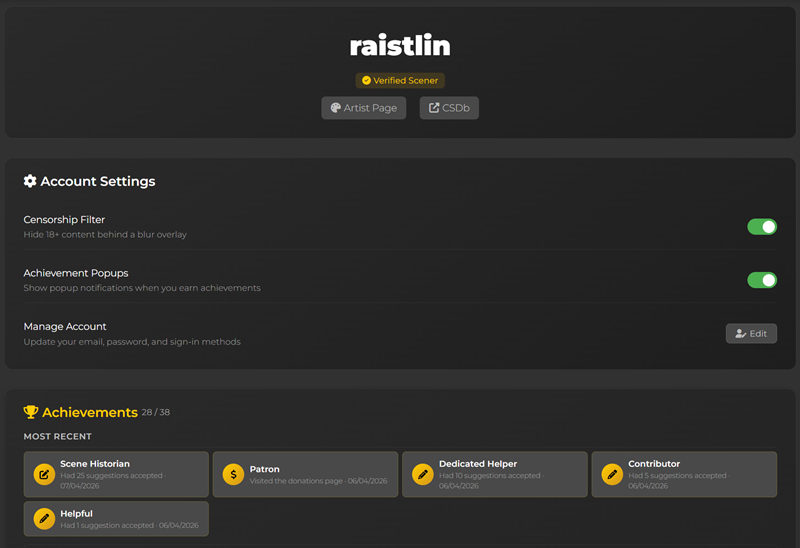This screenshot has width=800, height=548.
Task: Click the Verified Scener badge
Action: [400, 80]
